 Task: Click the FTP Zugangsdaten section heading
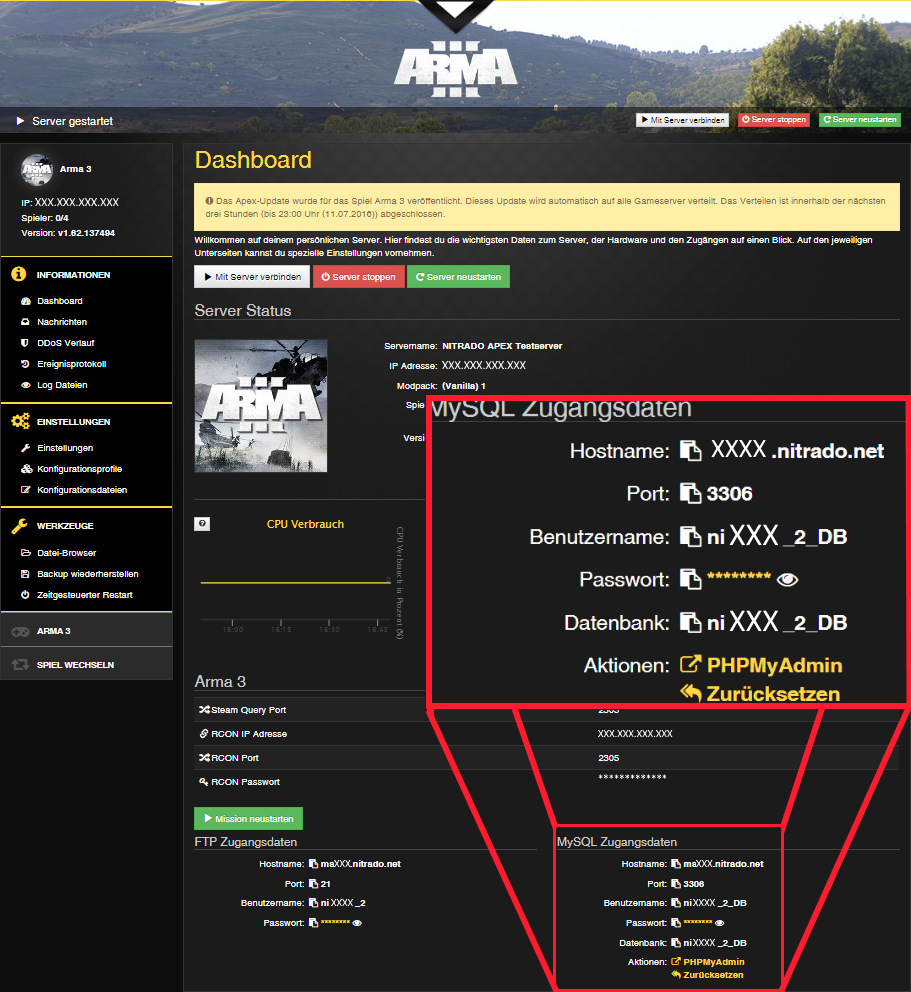click(x=245, y=842)
